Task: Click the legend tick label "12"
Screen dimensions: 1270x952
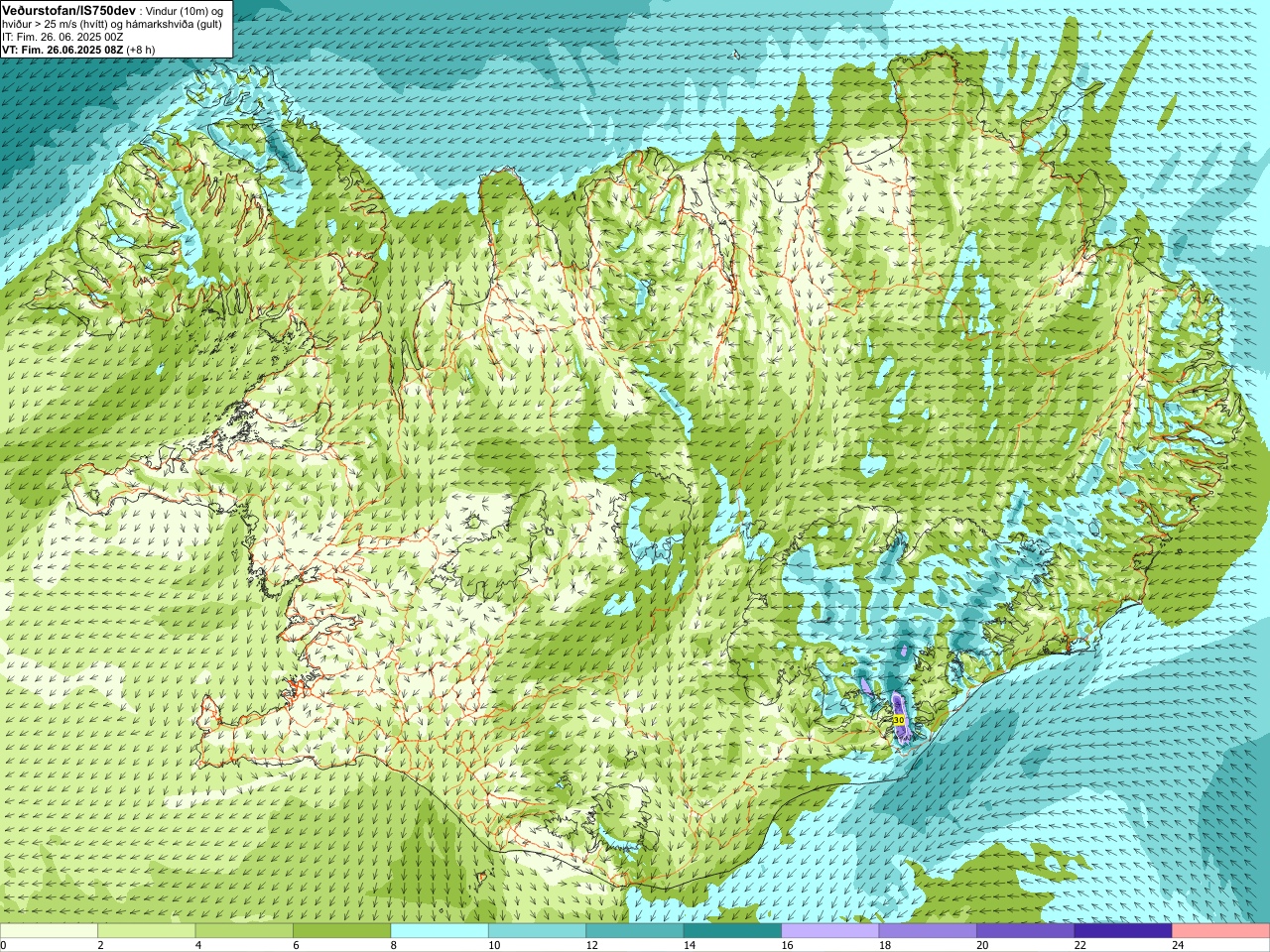Action: pyautogui.click(x=591, y=945)
